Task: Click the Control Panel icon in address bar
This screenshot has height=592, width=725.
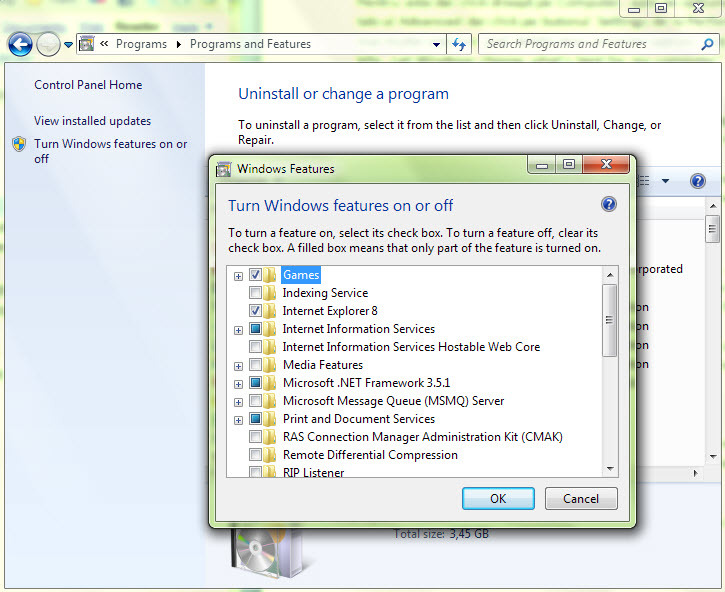Action: click(86, 44)
